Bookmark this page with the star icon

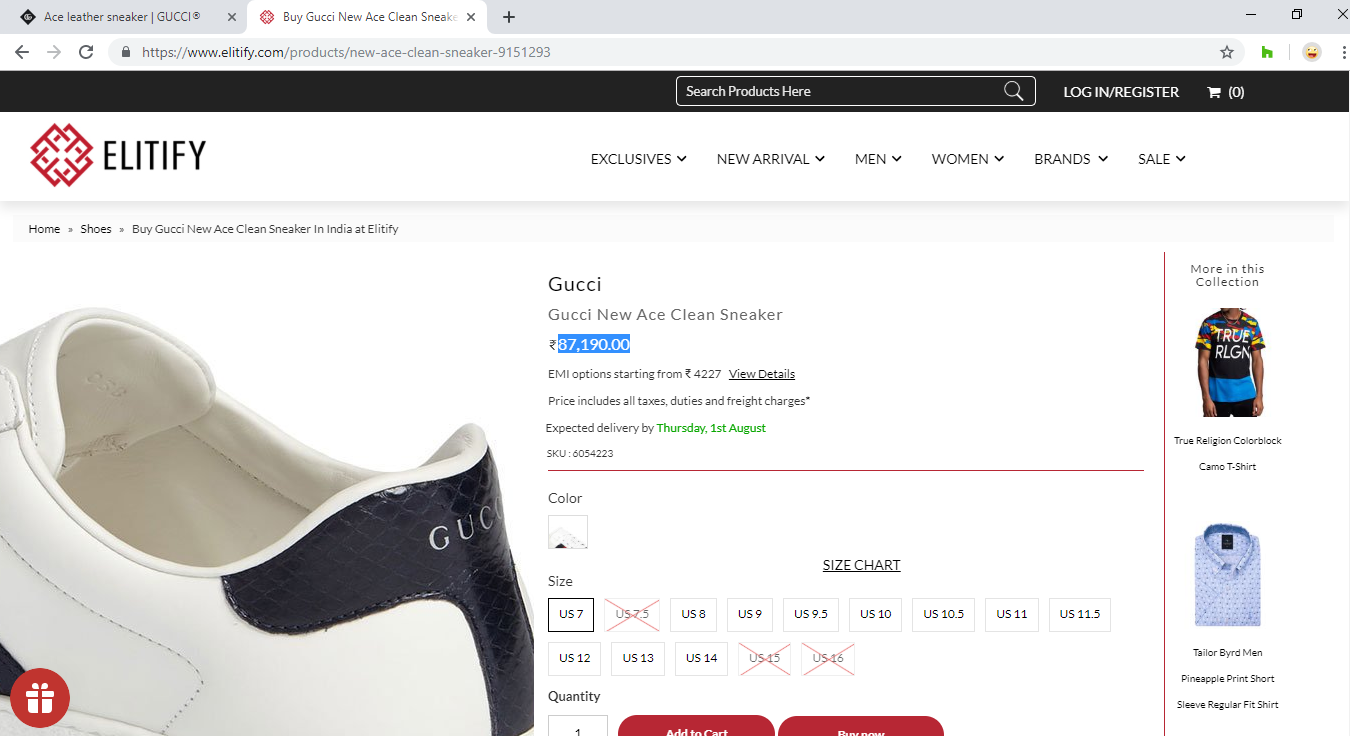click(1227, 52)
